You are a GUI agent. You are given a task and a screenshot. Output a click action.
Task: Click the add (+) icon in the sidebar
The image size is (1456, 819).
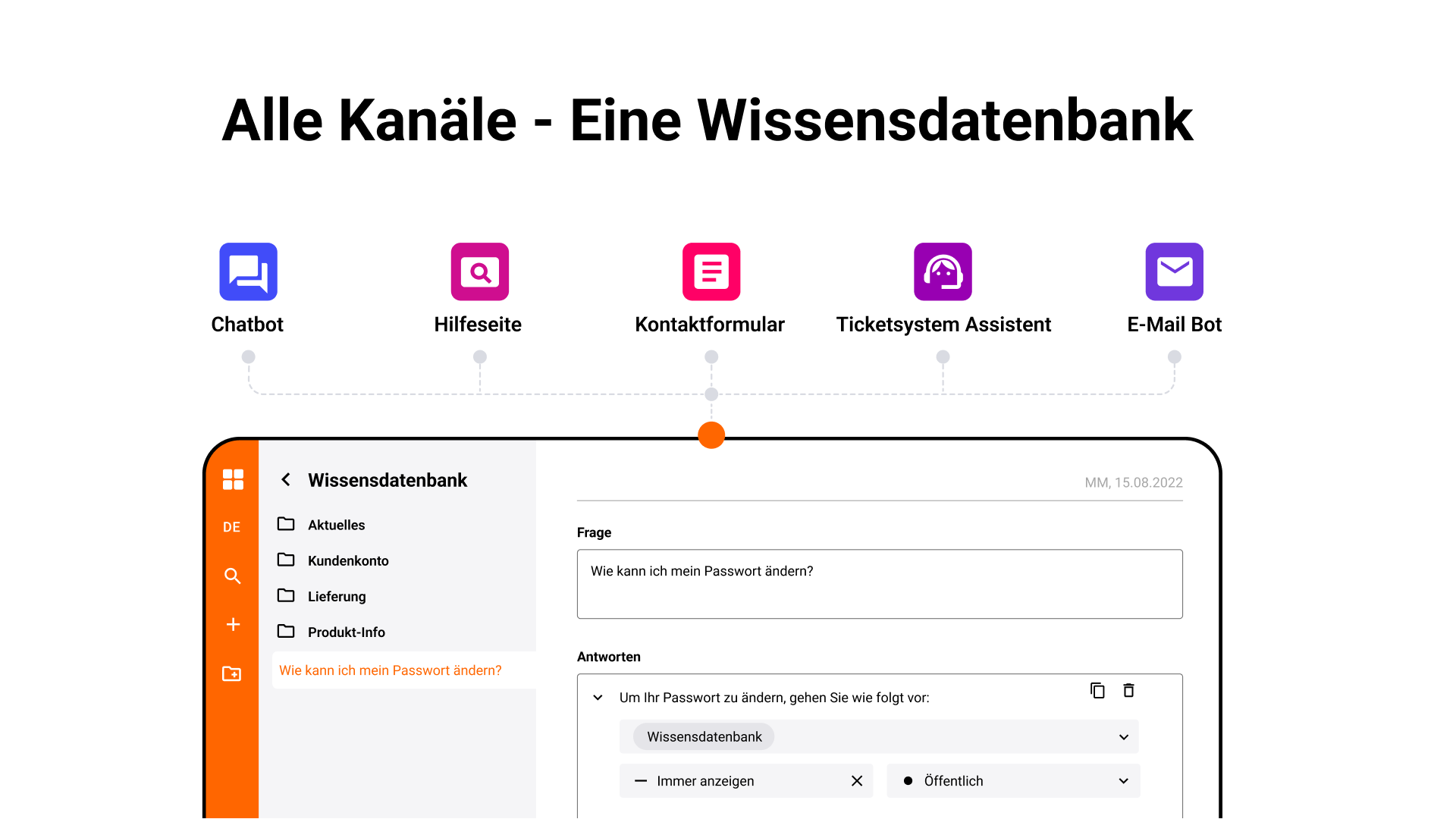tap(231, 624)
